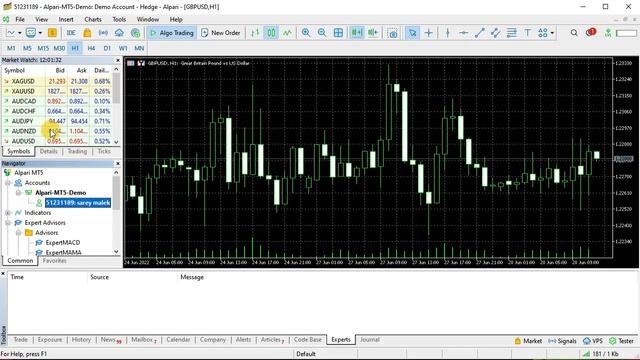Toggle Algo Trading

tap(171, 33)
